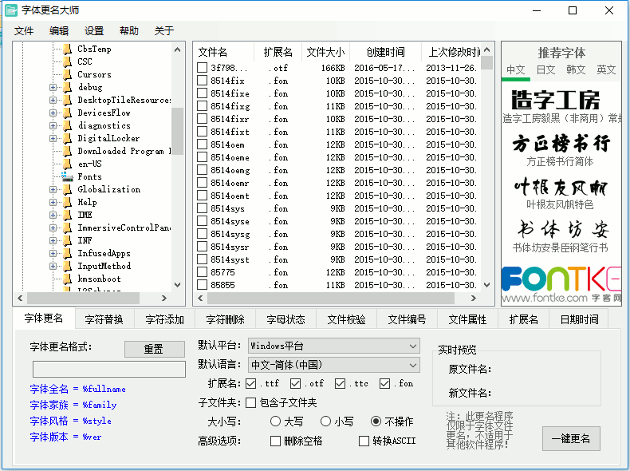Expand the DesktopTileResources tree node
The height and width of the screenshot is (471, 630).
(53, 100)
